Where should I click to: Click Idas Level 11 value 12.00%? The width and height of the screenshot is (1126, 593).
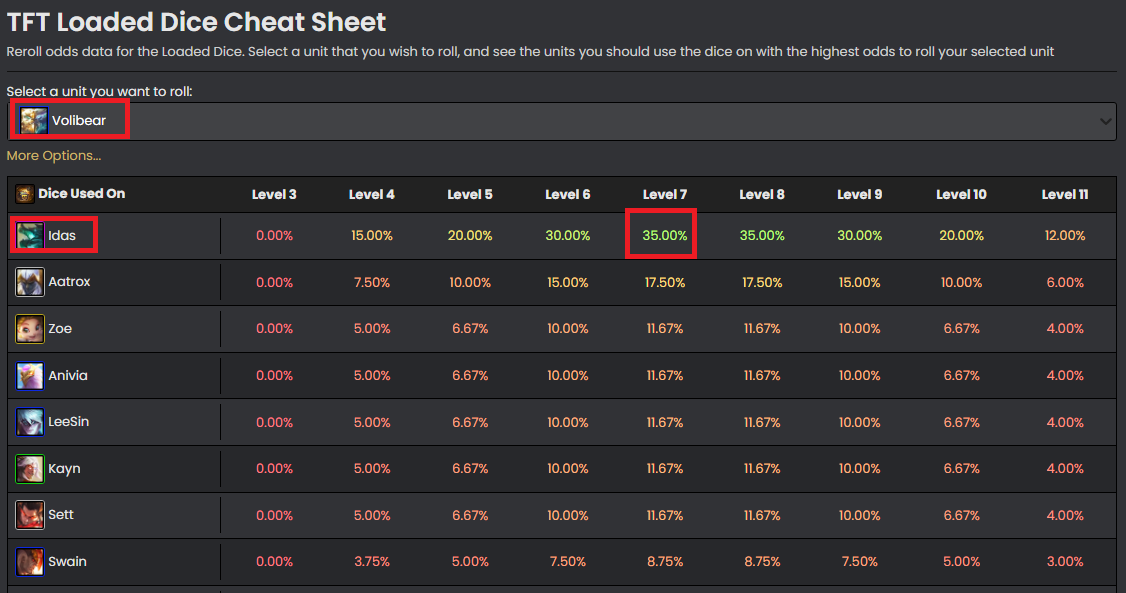[1065, 235]
